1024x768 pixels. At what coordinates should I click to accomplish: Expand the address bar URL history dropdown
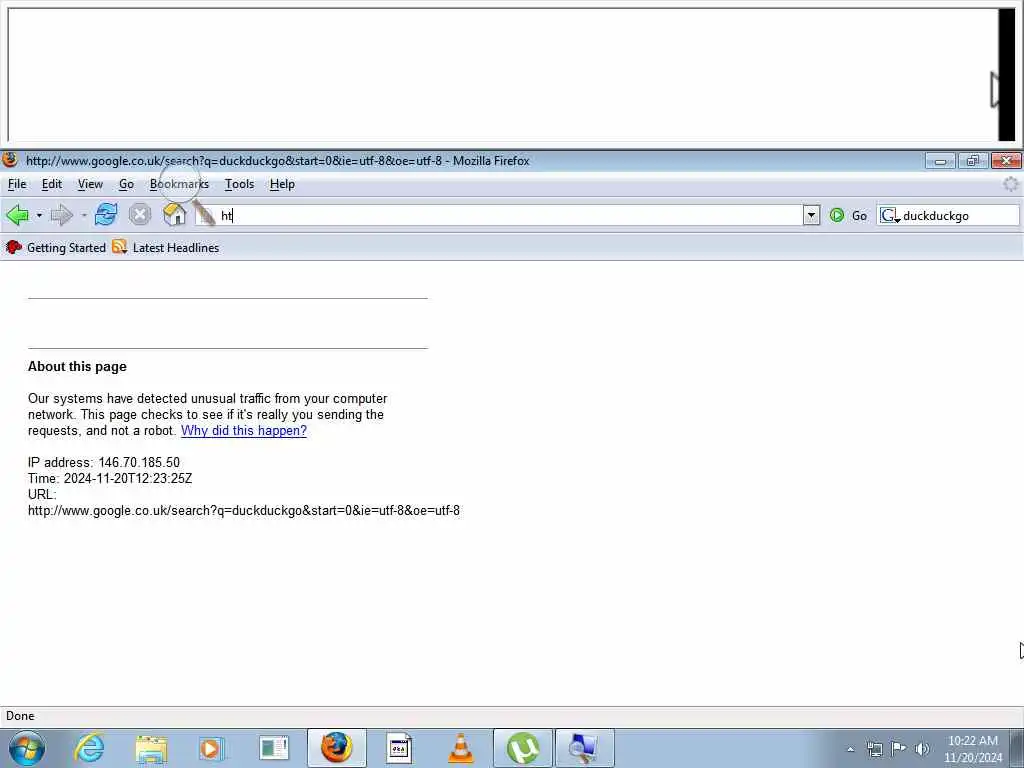tap(811, 215)
